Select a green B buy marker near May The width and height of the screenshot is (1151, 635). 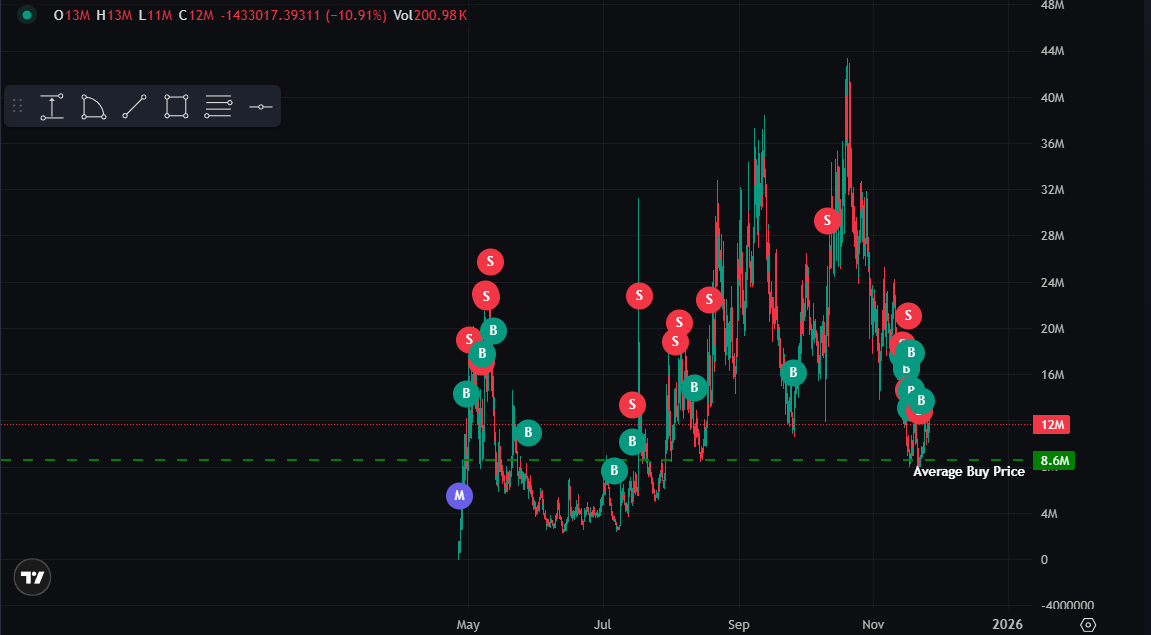[466, 395]
